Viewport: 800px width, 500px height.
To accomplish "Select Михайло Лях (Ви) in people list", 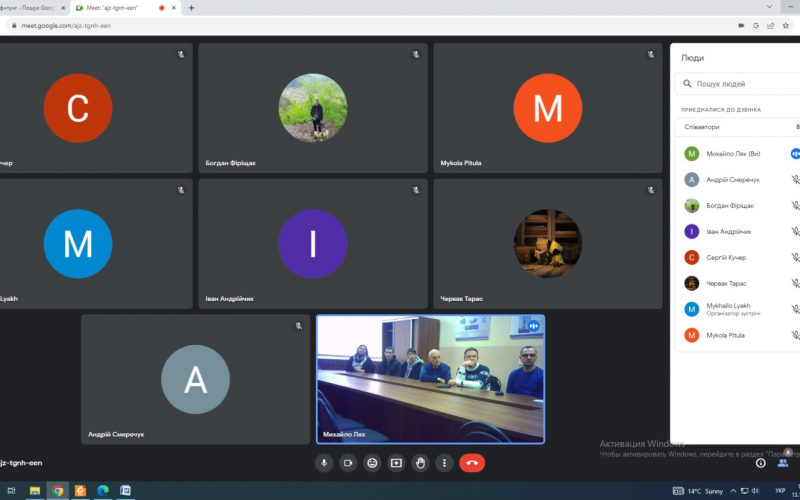I will (x=737, y=154).
